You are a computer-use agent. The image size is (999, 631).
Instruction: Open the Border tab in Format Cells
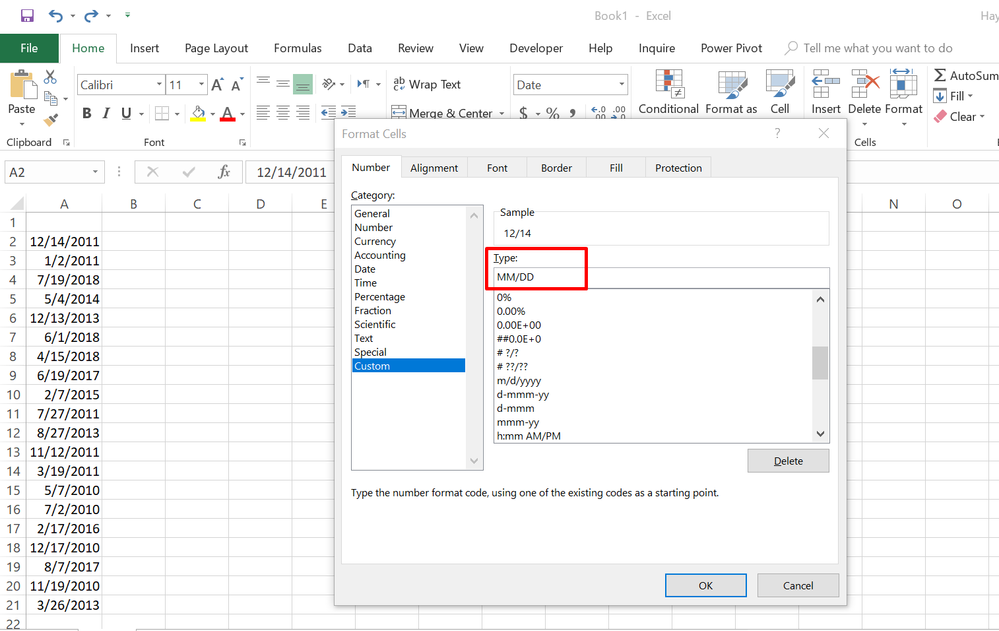click(x=556, y=168)
